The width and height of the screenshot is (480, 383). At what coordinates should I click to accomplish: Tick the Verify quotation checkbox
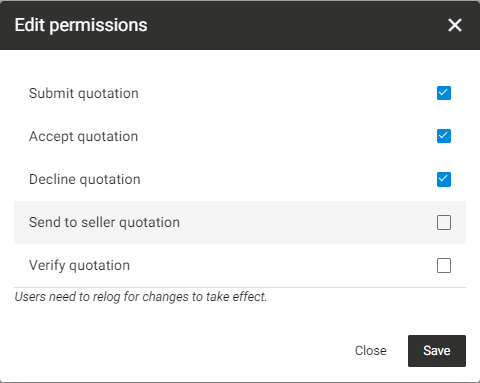pos(444,265)
